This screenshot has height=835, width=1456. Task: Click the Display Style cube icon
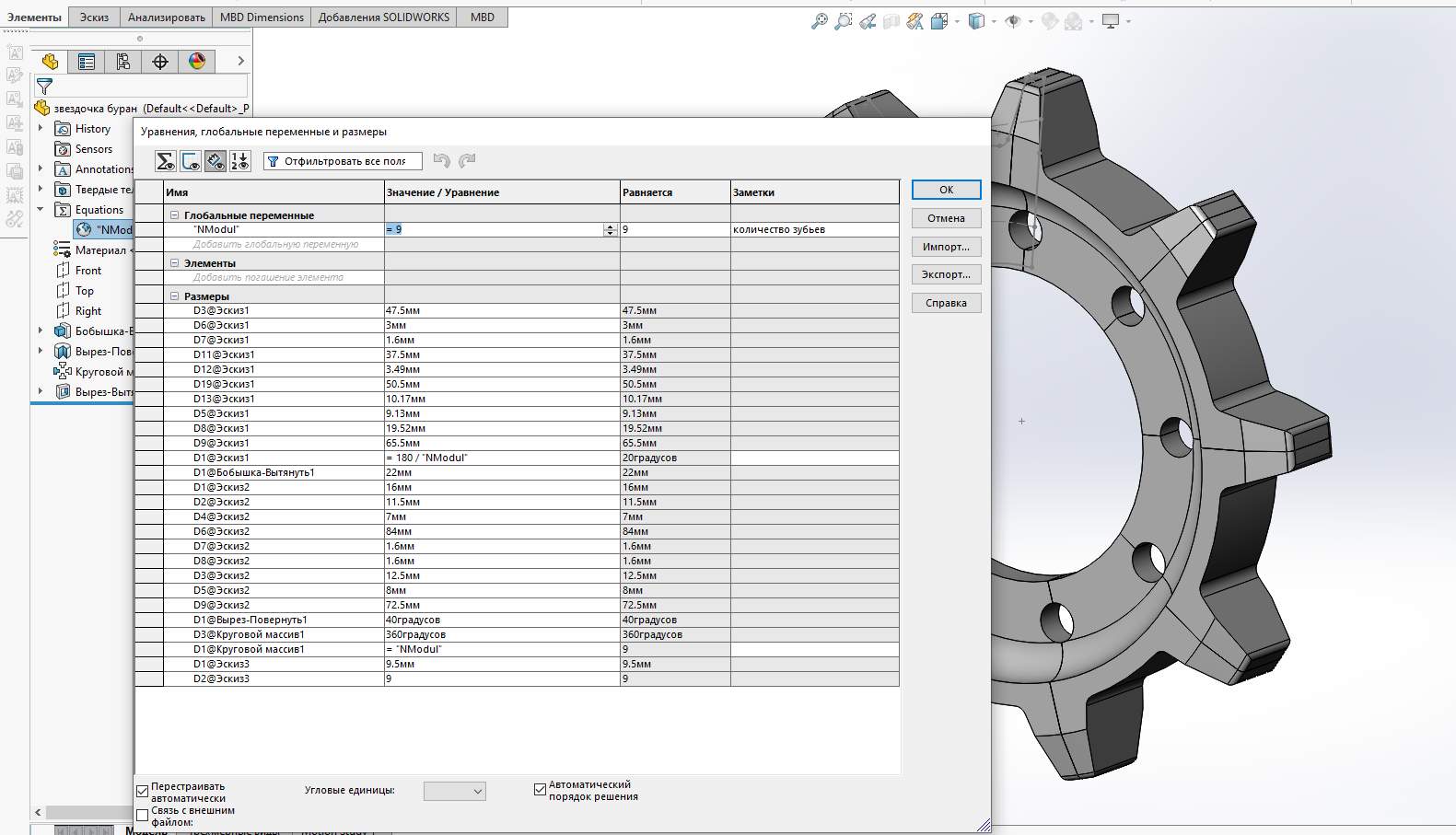pos(977,21)
